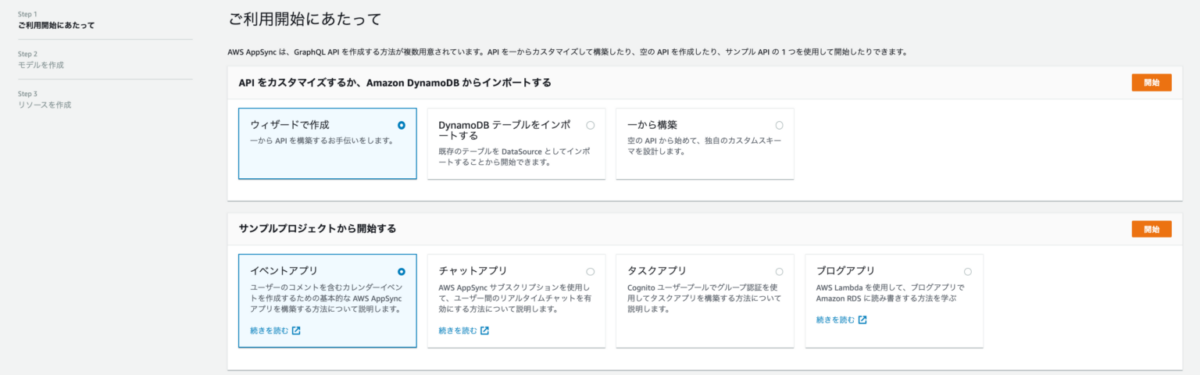Choose the イベントアプリ sample radio button
The height and width of the screenshot is (375, 1200).
(401, 271)
